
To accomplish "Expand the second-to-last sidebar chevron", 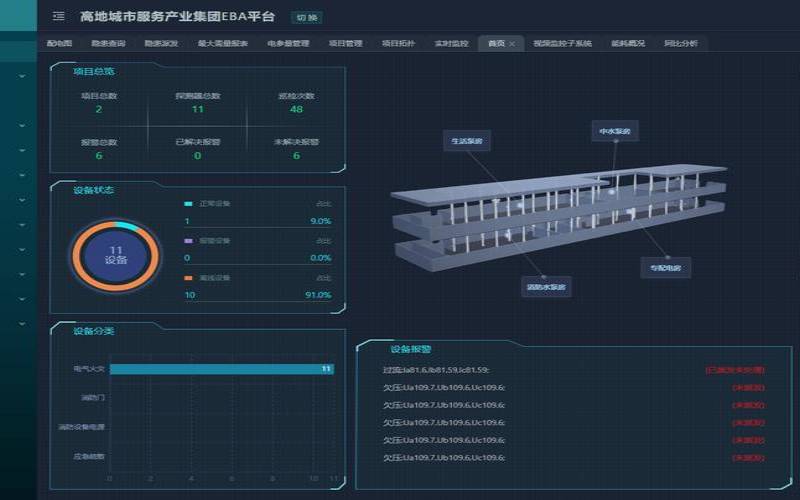I will pos(22,299).
